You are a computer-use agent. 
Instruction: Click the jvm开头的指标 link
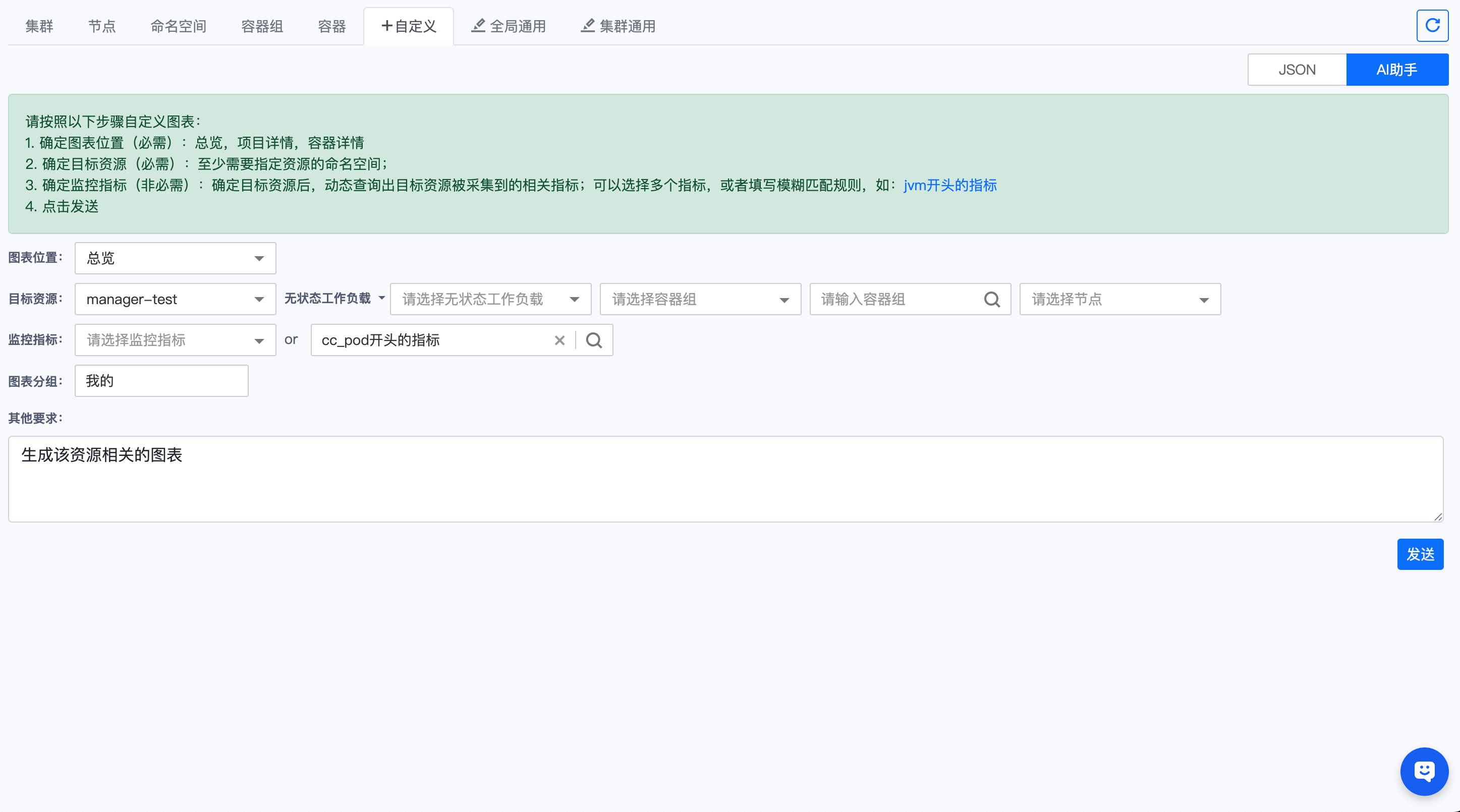pyautogui.click(x=949, y=185)
